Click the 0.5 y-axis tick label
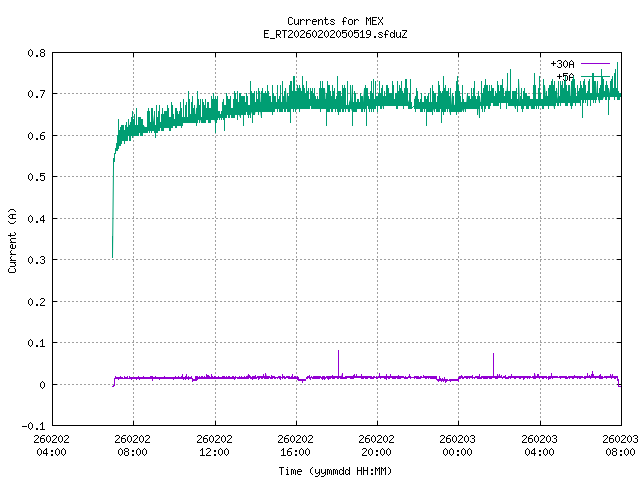640x480 pixels. pyautogui.click(x=35, y=177)
